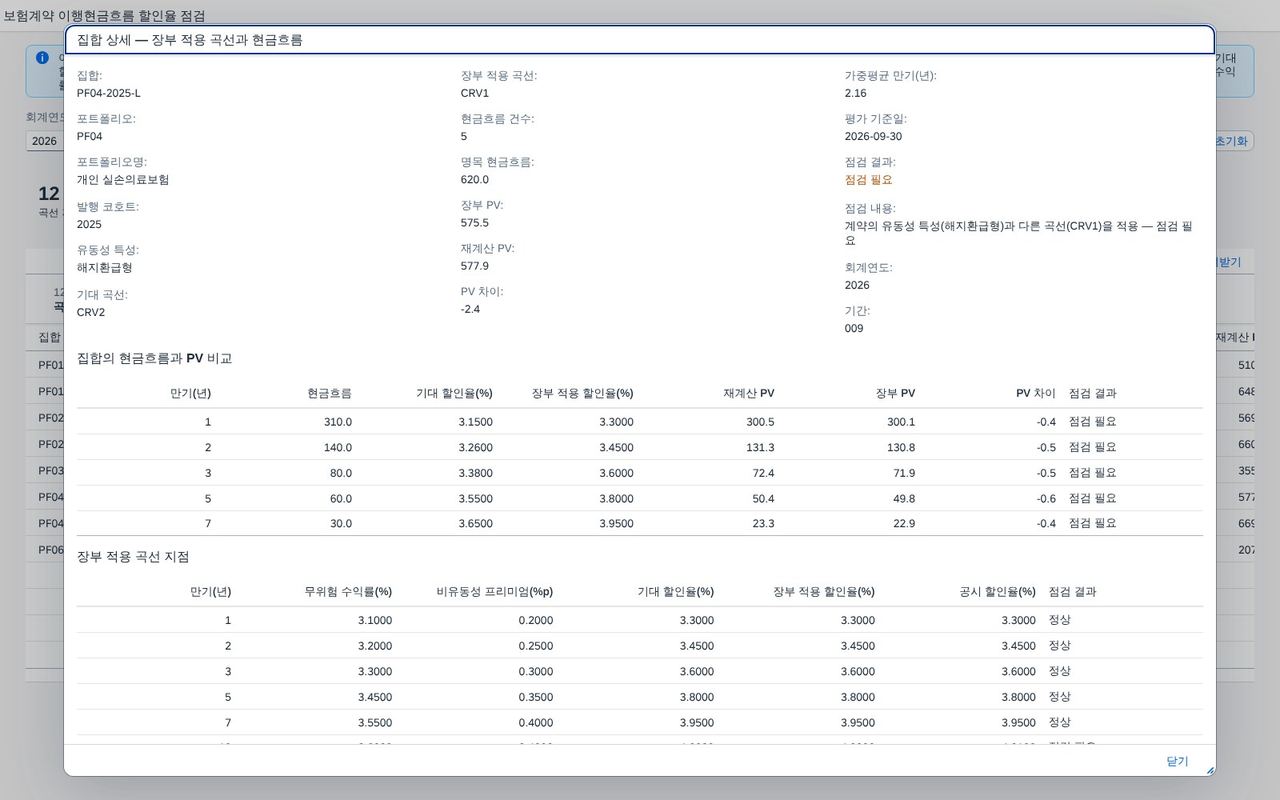
Task: Click the PF03 row label behind the dialog
Action: click(51, 471)
